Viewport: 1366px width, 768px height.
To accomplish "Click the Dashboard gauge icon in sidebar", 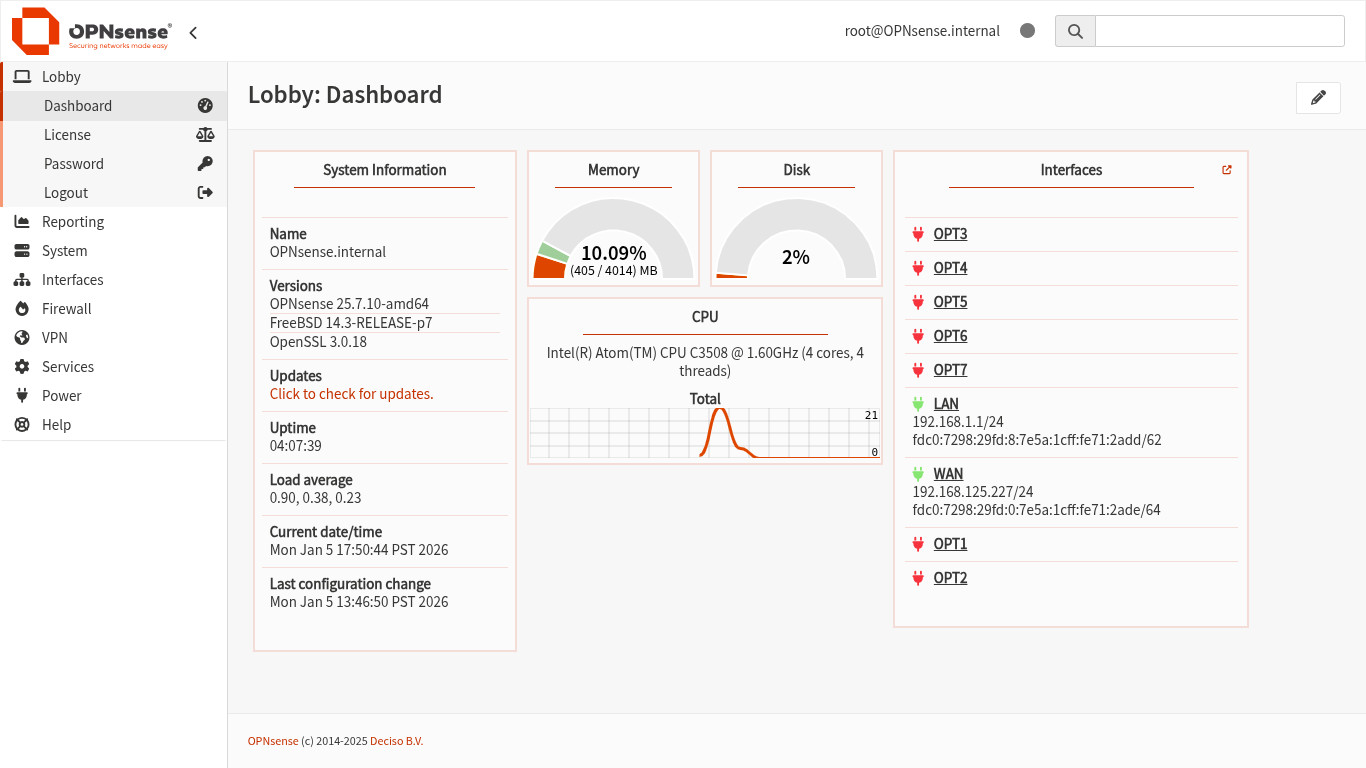I will 205,106.
